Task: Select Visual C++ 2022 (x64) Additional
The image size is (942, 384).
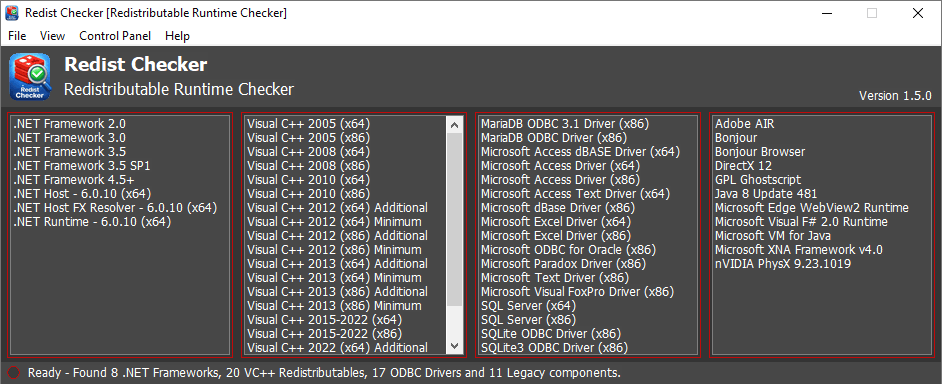Action: tap(337, 347)
